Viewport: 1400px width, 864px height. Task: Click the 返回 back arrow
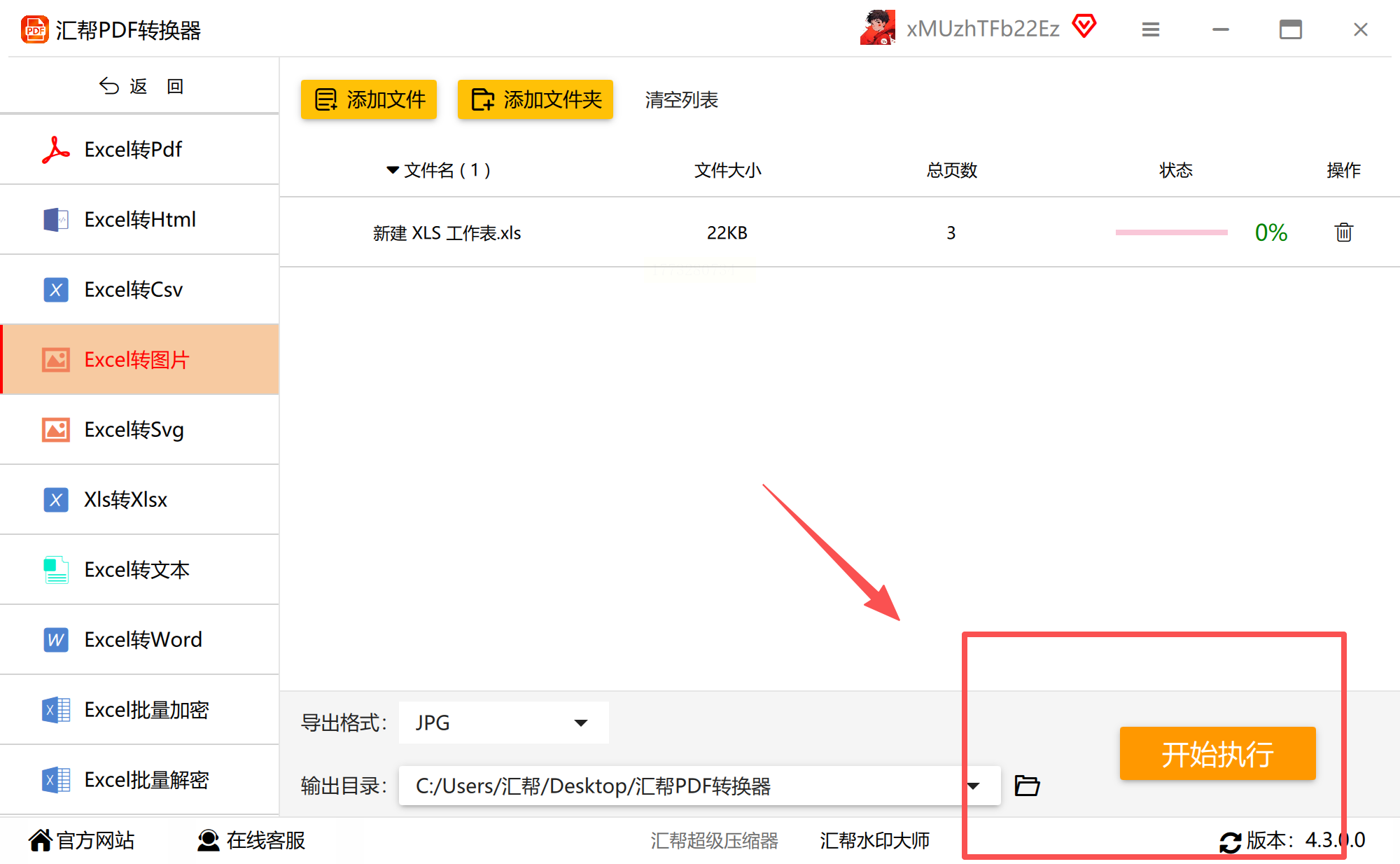109,86
